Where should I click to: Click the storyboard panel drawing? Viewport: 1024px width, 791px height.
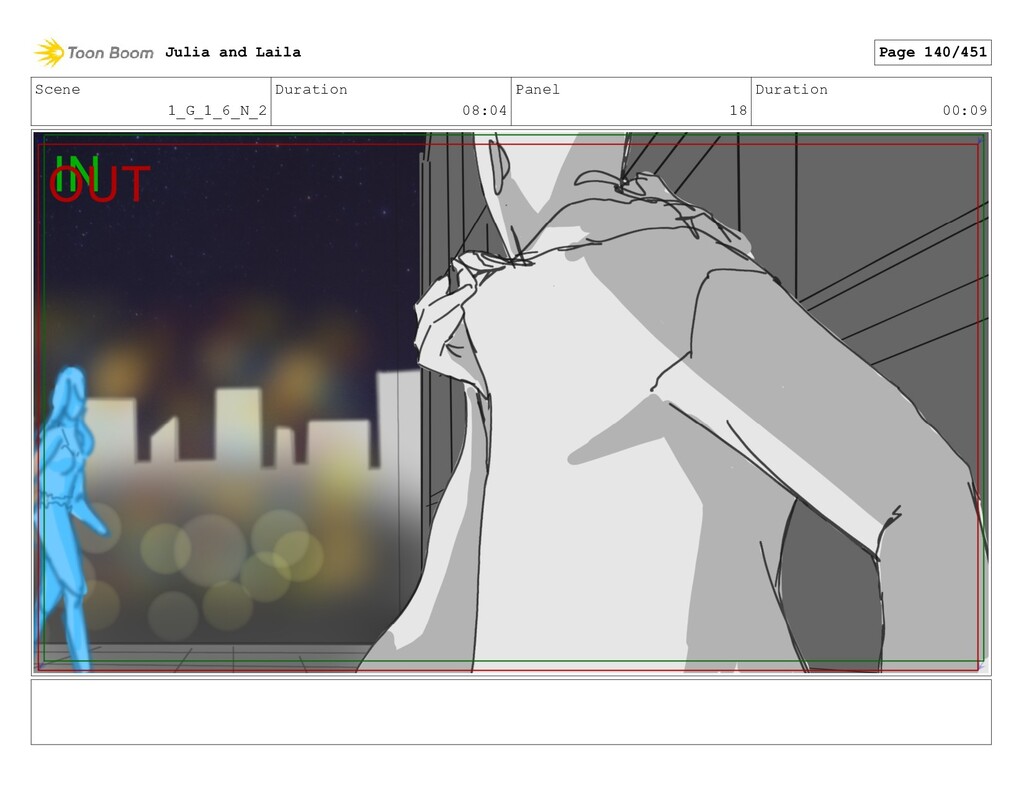click(511, 402)
